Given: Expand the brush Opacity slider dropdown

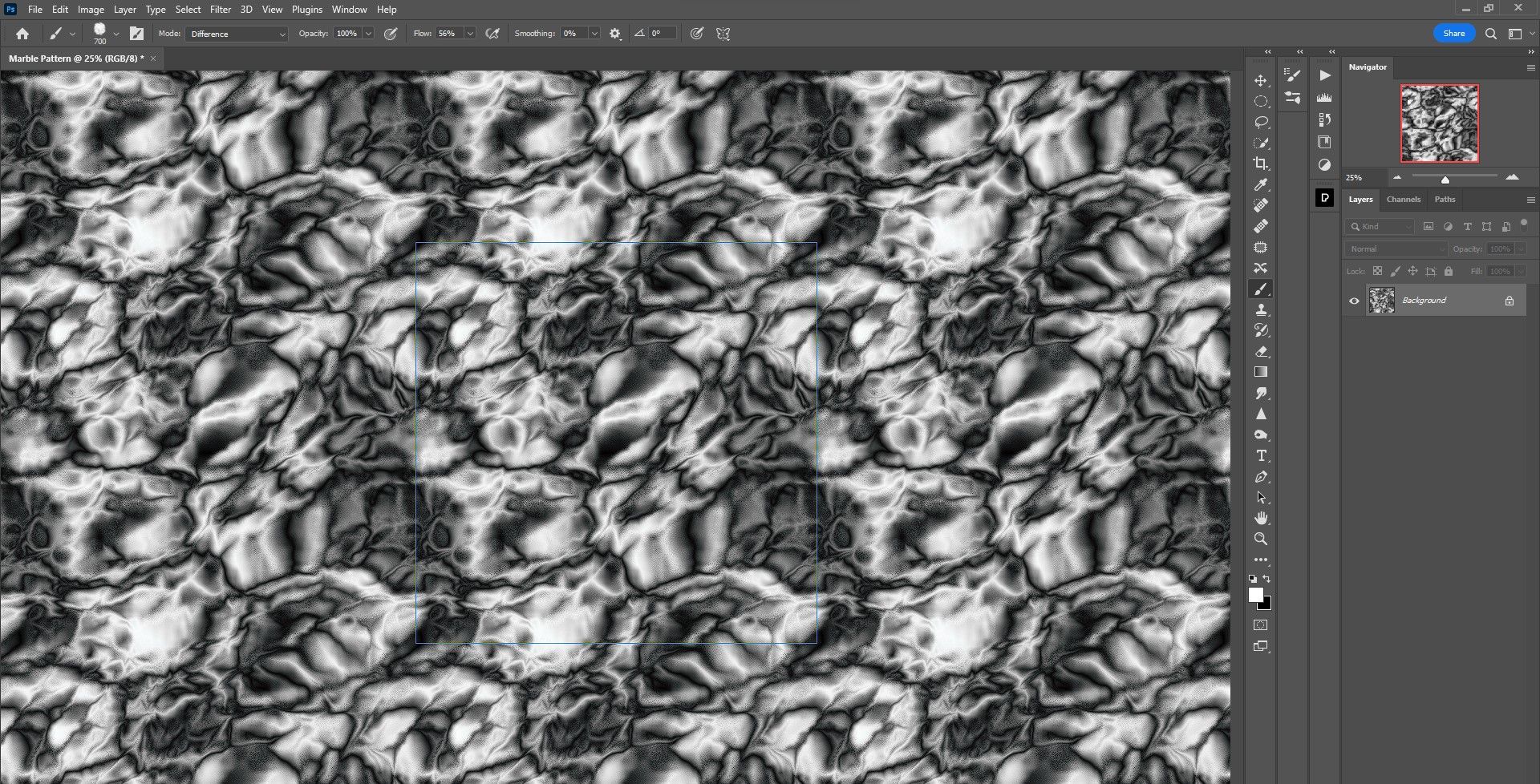Looking at the screenshot, I should (368, 34).
